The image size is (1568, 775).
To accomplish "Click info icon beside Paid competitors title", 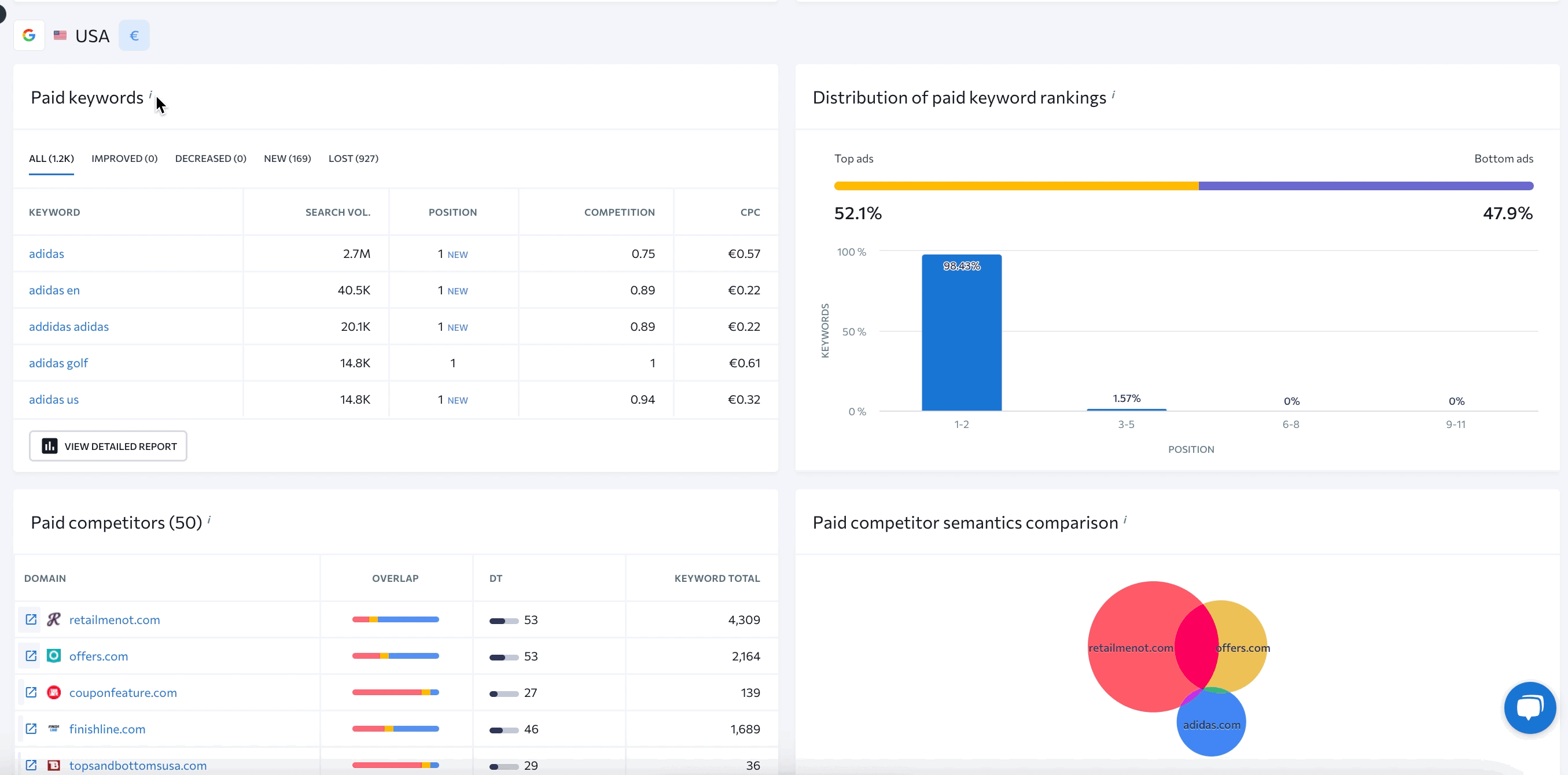I will [209, 519].
